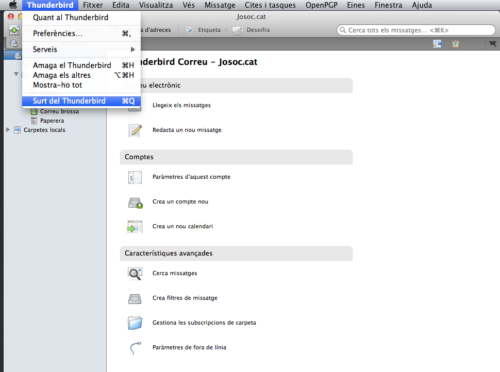Open the Missatge menu
The height and width of the screenshot is (372, 500).
tap(220, 5)
